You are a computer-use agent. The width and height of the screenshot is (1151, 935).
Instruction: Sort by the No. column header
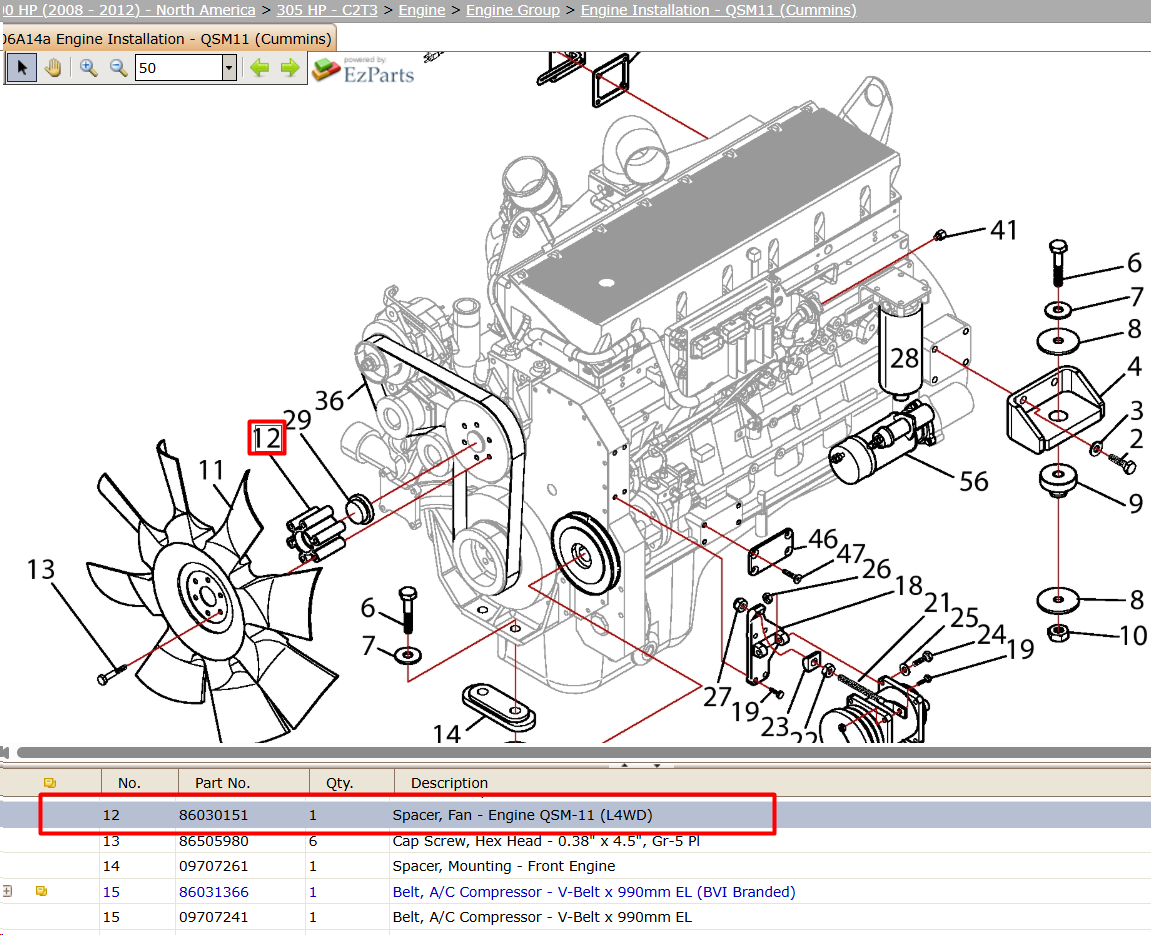[x=129, y=783]
